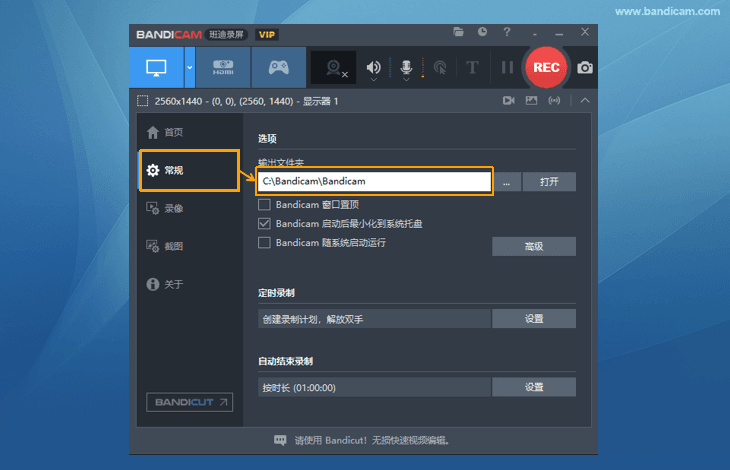Toggle webcam overlay icon
The height and width of the screenshot is (470, 730).
coord(333,68)
